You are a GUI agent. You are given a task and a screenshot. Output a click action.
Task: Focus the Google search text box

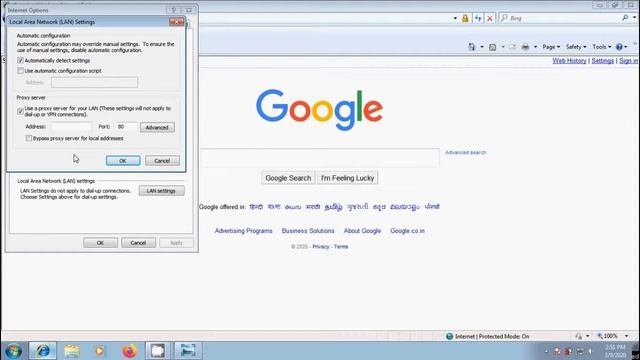click(x=320, y=158)
